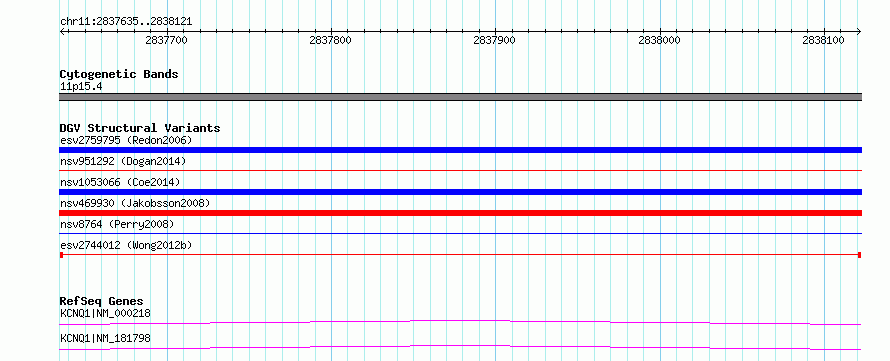Select the red line for esv2744012
890x361 pixels.
tap(461, 255)
